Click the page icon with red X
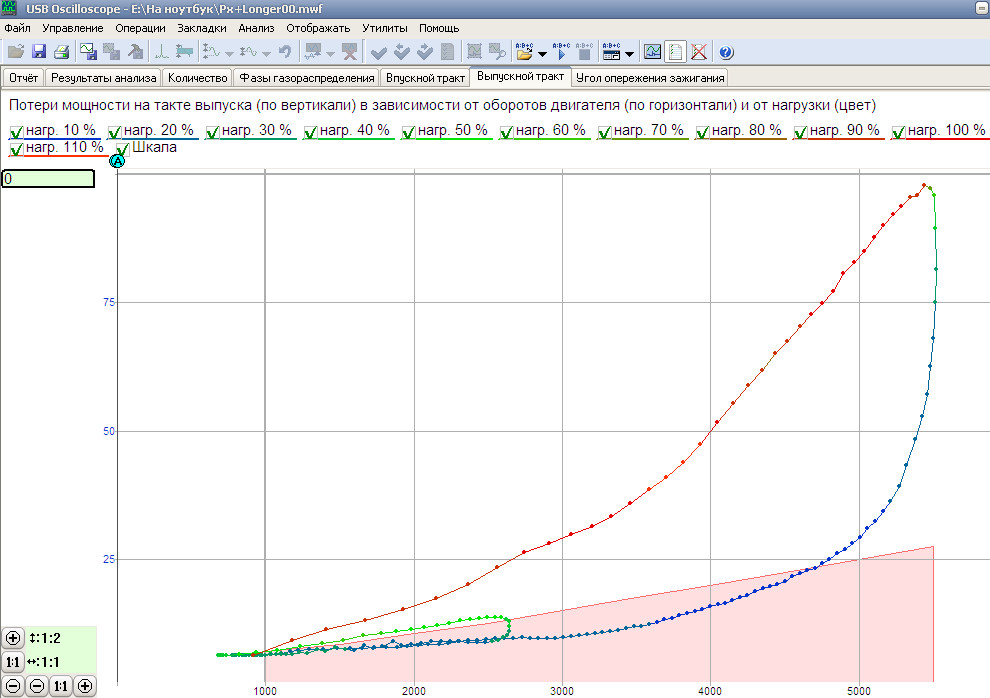Viewport: 990px width, 698px height. pos(699,52)
